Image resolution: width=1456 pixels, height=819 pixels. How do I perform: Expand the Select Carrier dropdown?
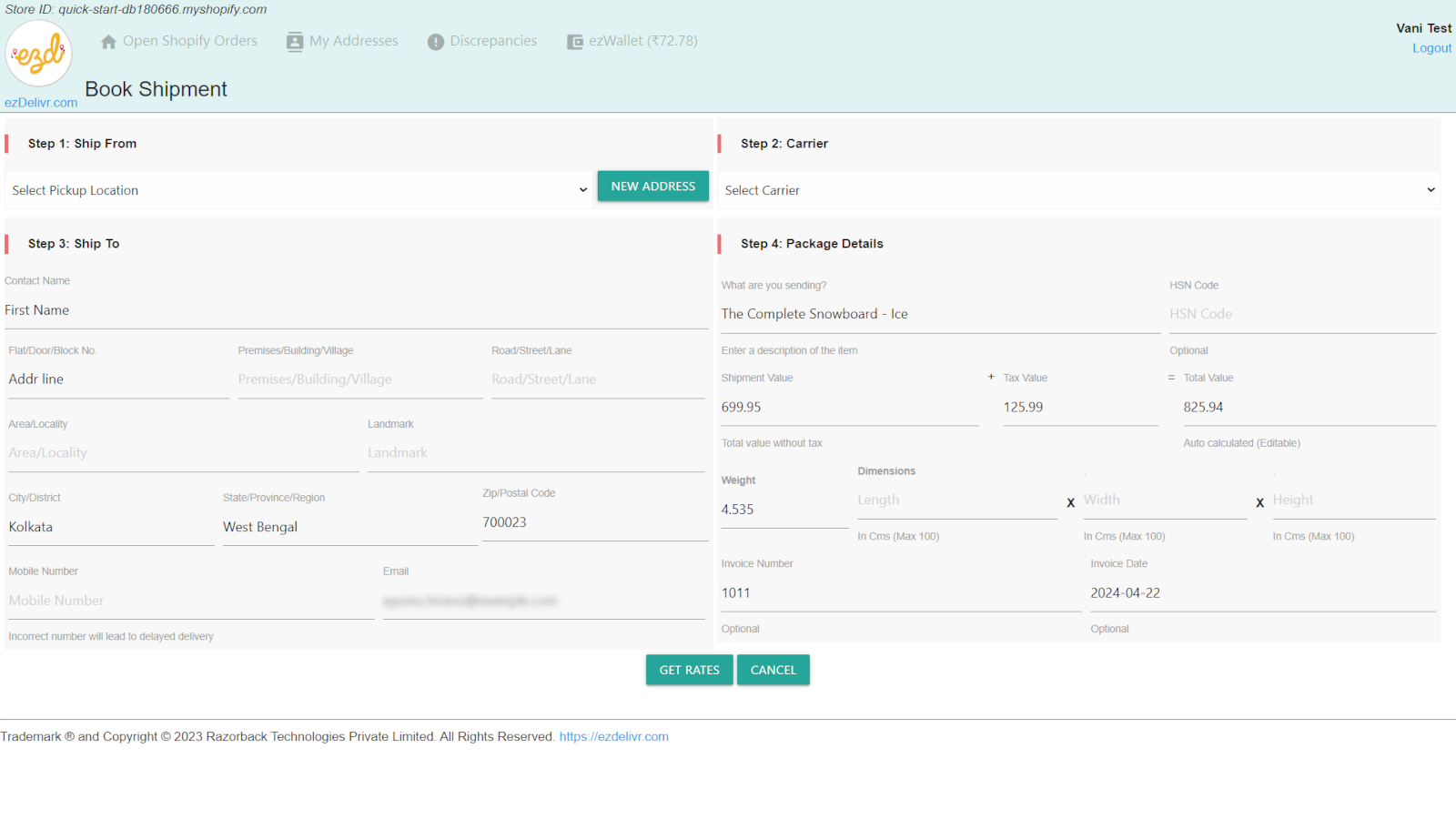click(1078, 190)
